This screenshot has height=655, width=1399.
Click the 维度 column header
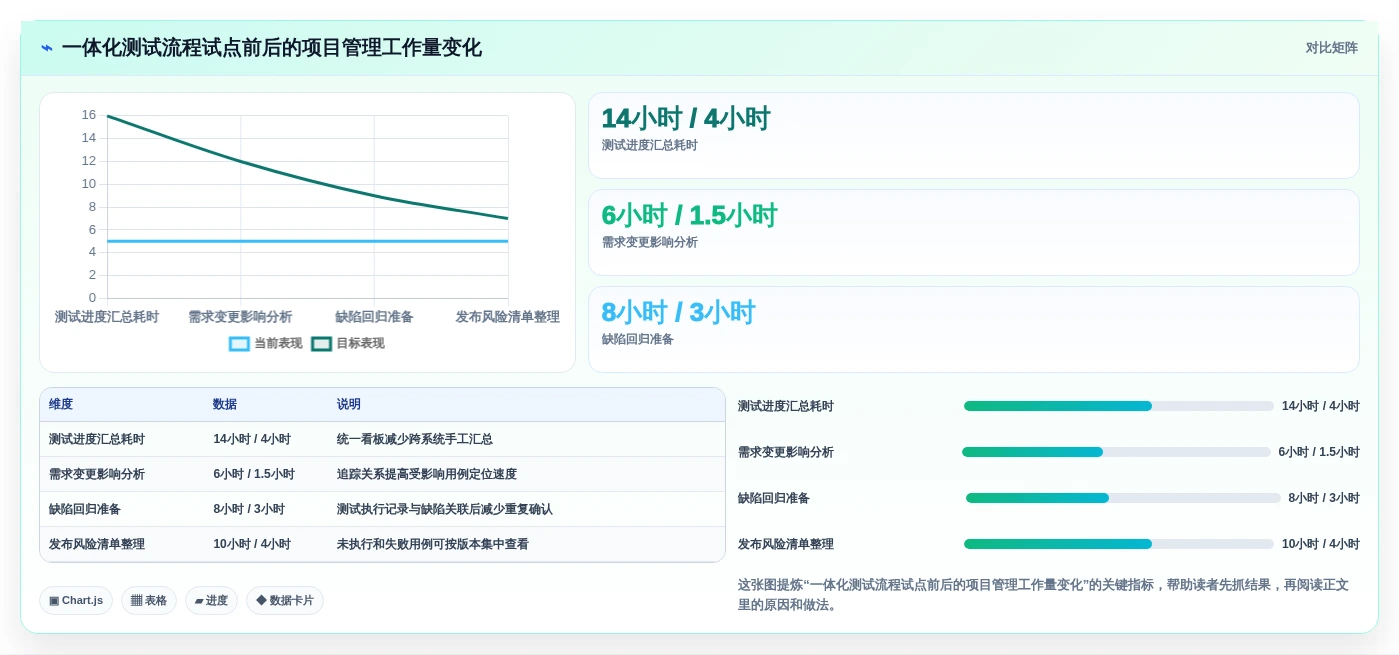pyautogui.click(x=61, y=405)
